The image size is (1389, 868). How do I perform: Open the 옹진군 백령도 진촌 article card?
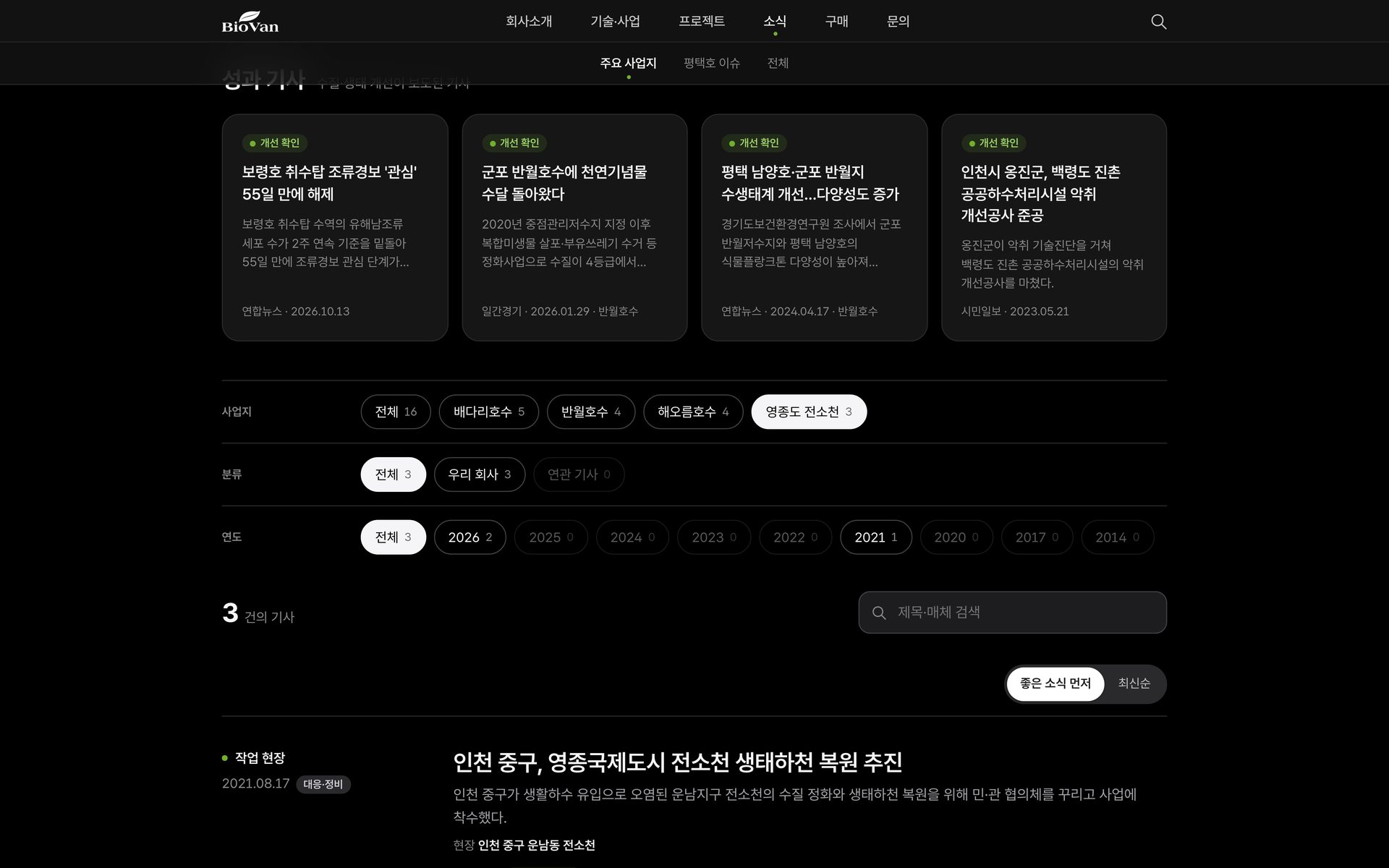tap(1054, 227)
